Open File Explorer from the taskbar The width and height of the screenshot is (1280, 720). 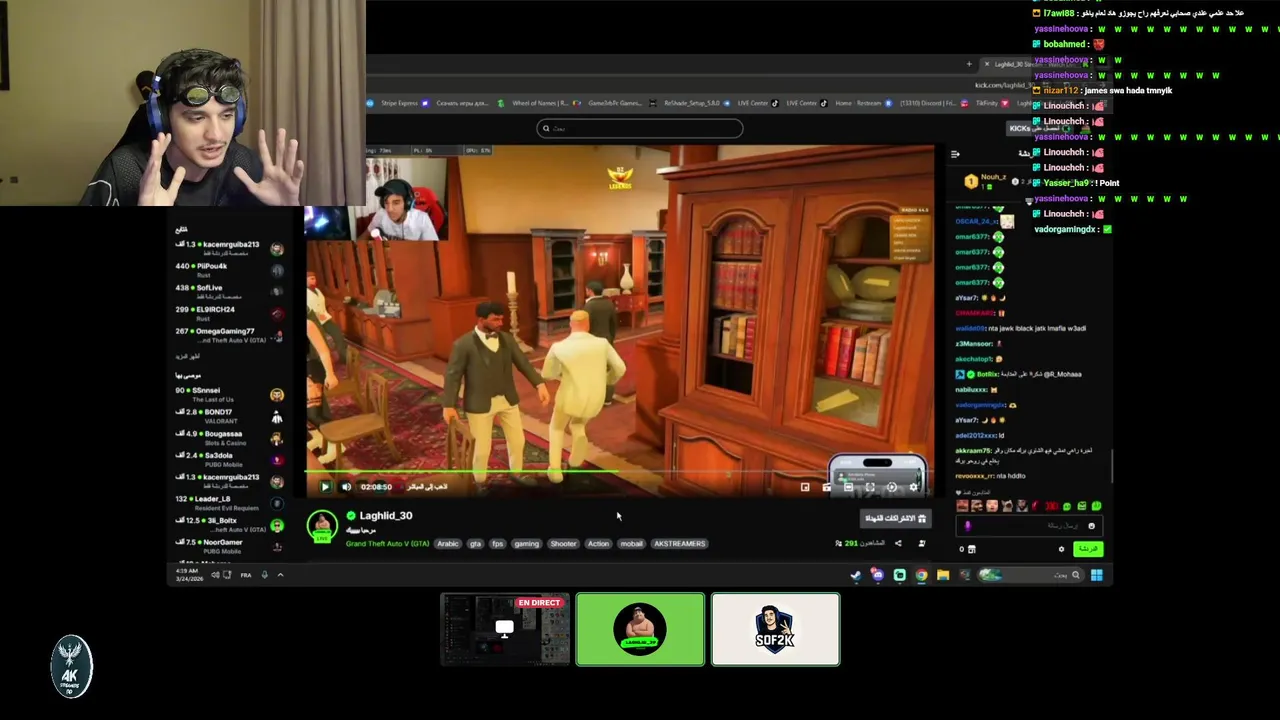(943, 575)
